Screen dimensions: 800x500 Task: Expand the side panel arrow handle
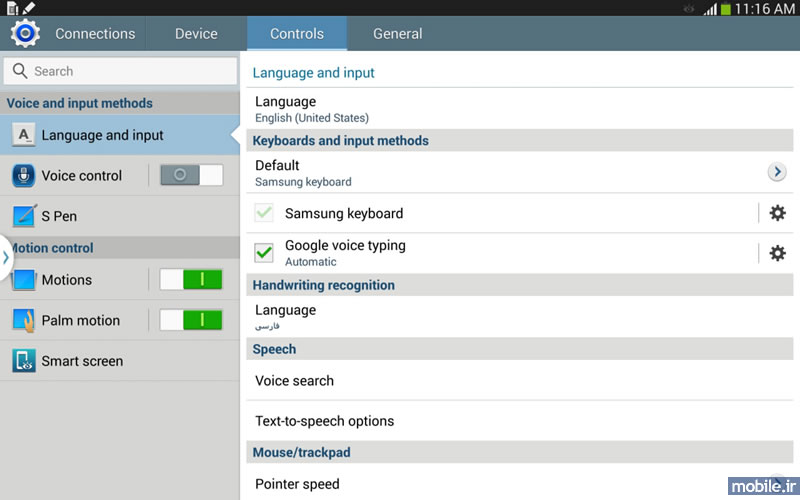[5, 258]
